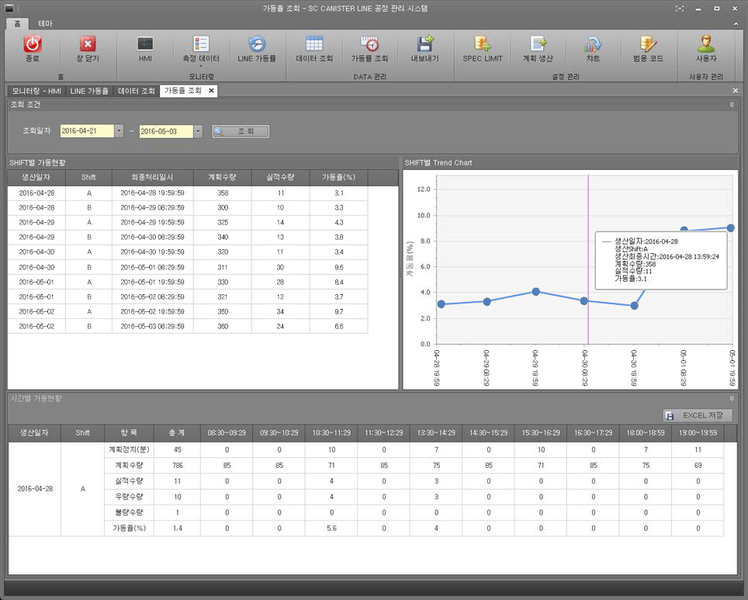Image resolution: width=748 pixels, height=600 pixels.
Task: Open the start date 2016-04-21 dropdown arrow
Action: click(119, 131)
